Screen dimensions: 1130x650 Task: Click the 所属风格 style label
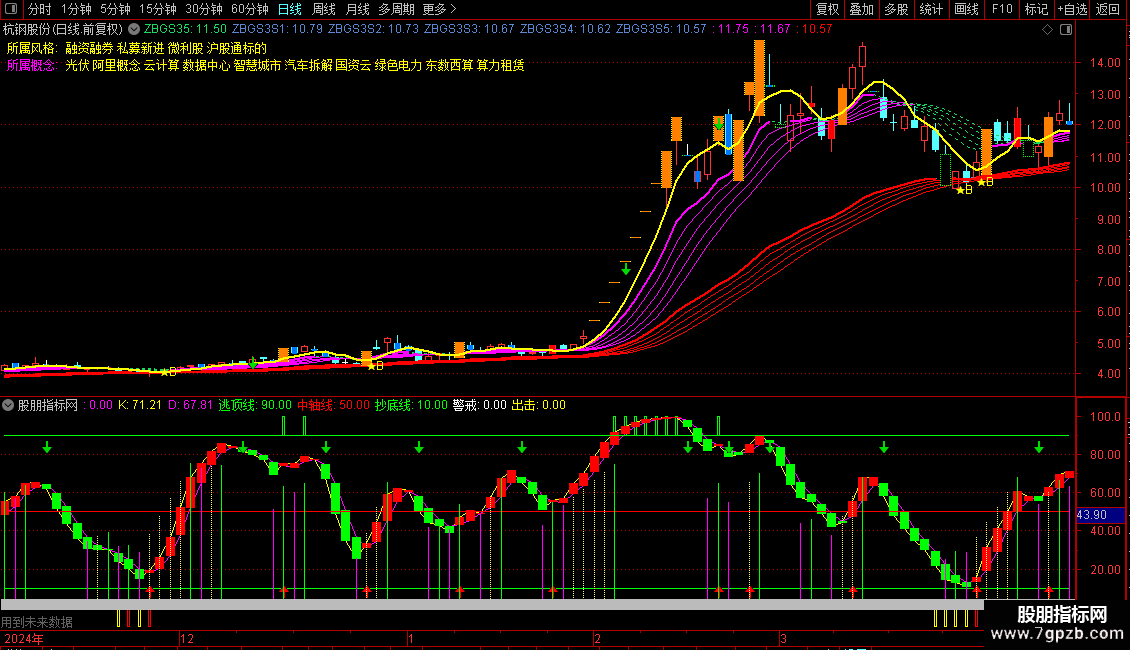click(x=32, y=48)
